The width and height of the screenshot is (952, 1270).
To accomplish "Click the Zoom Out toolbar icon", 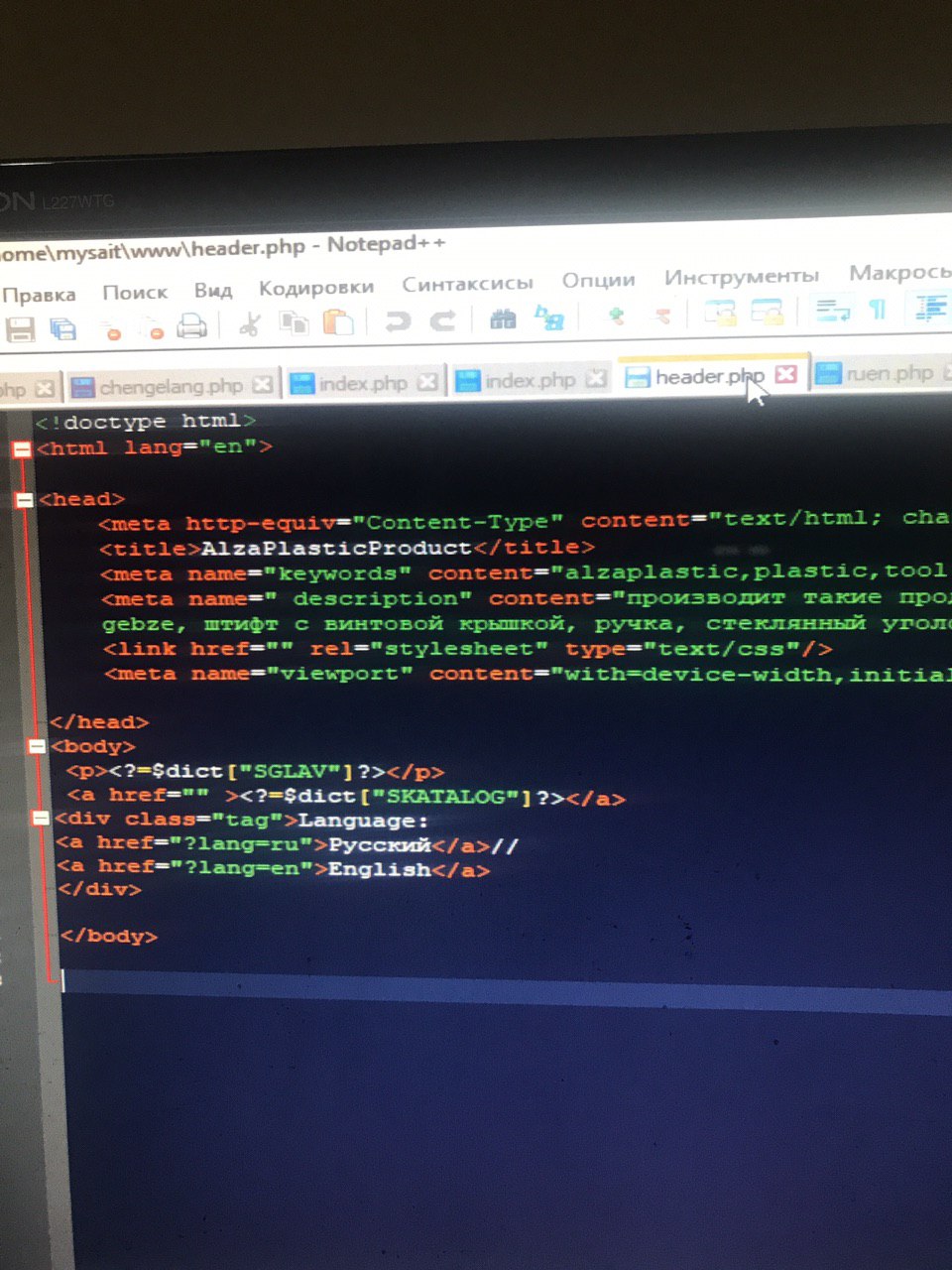I will coord(662,315).
